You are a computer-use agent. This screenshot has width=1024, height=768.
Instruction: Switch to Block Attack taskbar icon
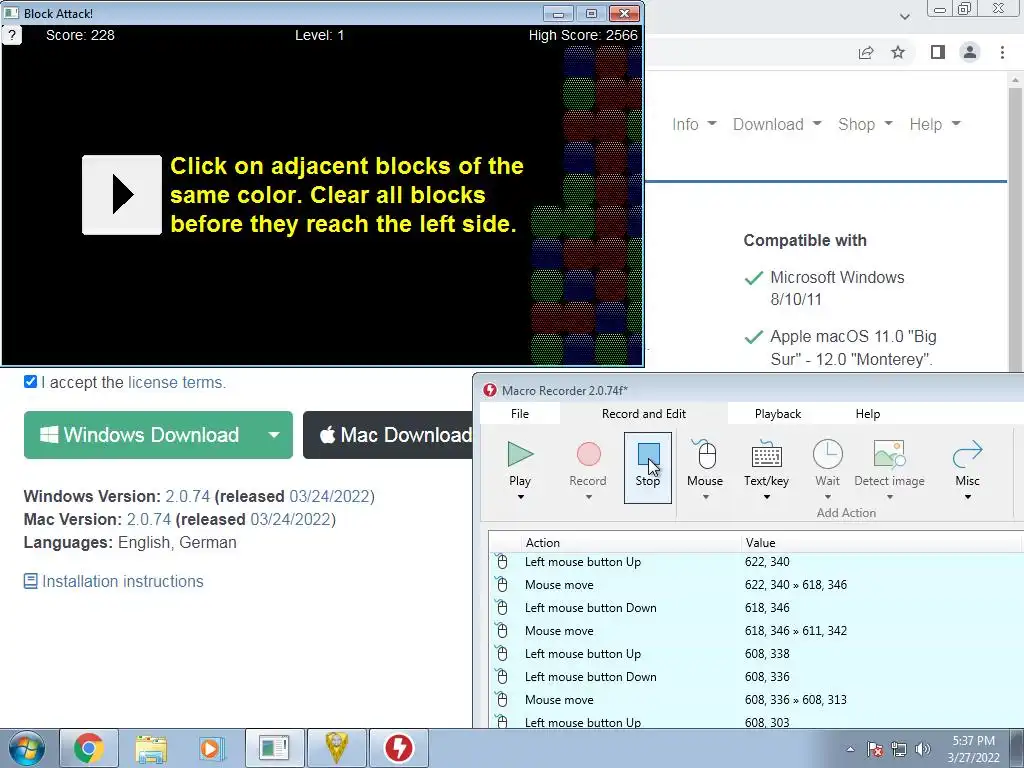pos(274,748)
